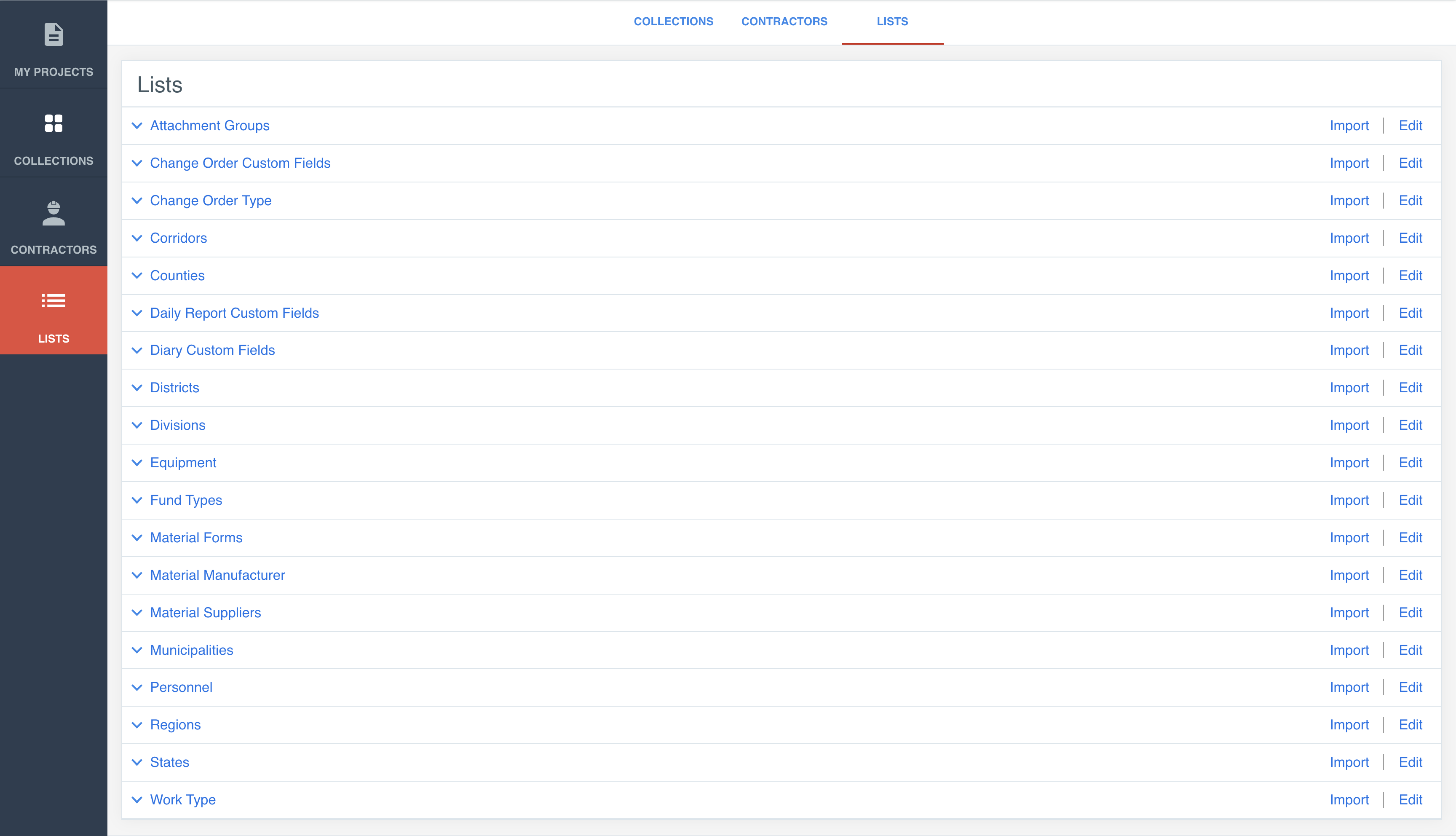Viewport: 1456px width, 836px height.
Task: Open the Fund Types list link
Action: point(186,500)
